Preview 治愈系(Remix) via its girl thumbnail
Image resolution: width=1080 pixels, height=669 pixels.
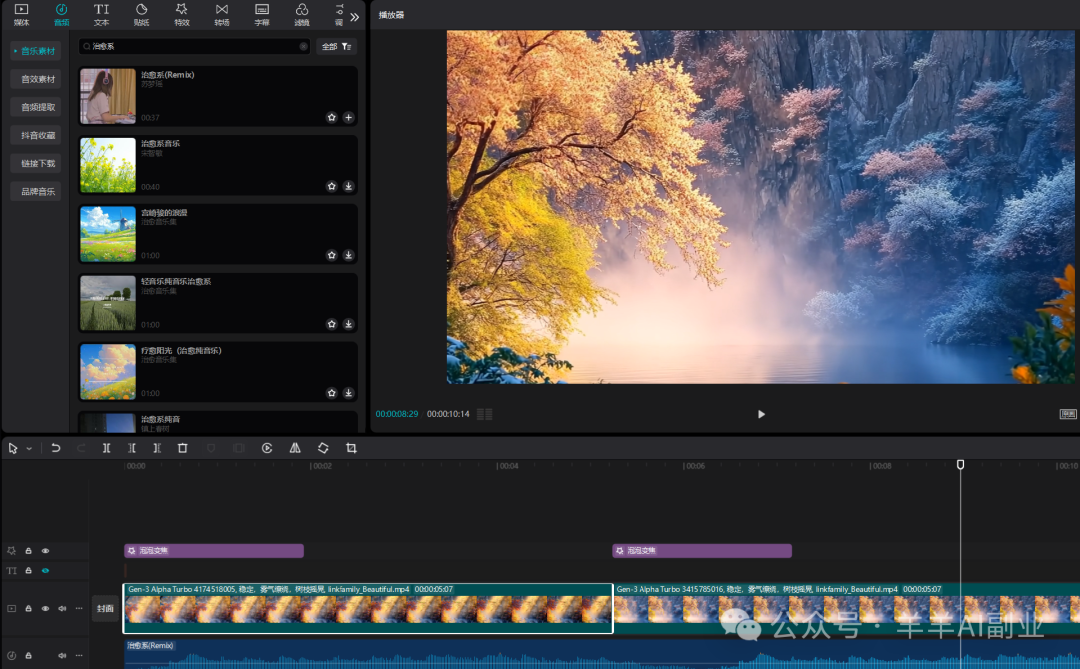pos(108,96)
